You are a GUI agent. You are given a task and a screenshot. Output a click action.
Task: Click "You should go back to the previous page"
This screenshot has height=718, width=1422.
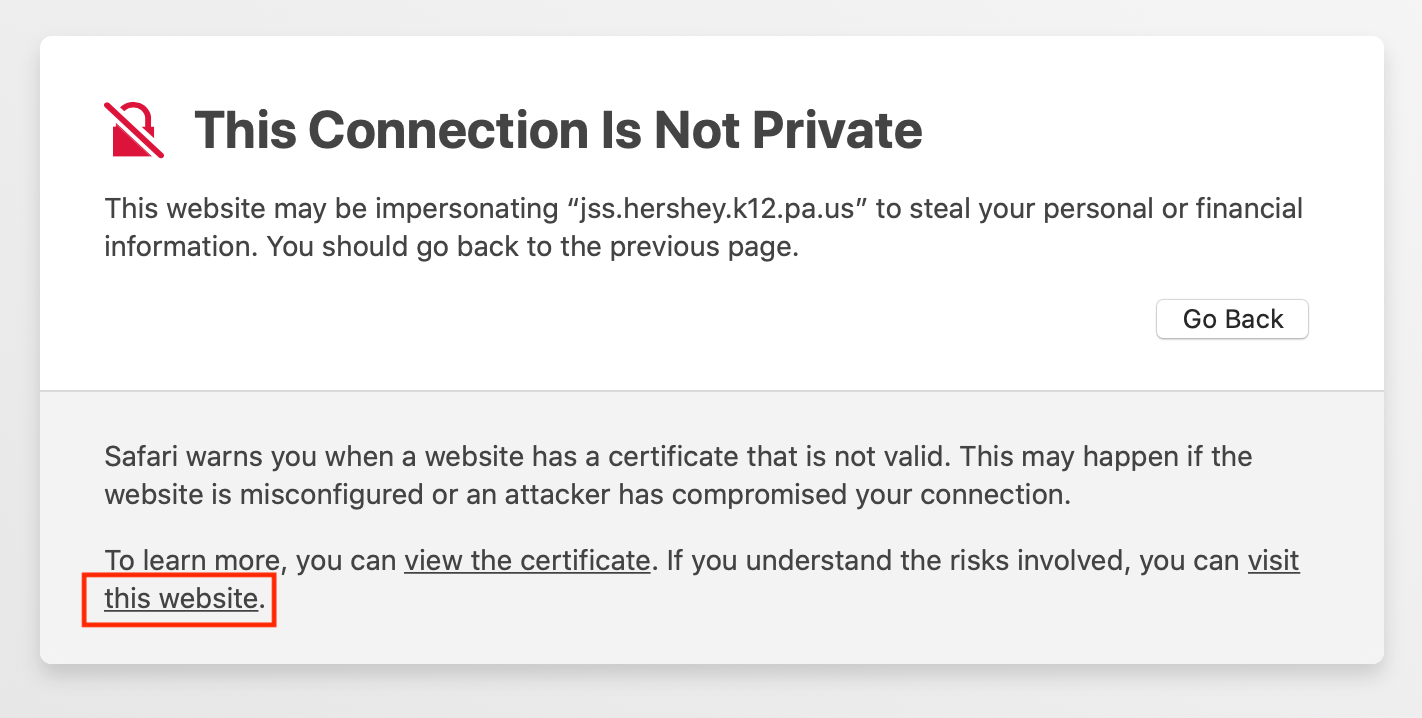tap(531, 247)
